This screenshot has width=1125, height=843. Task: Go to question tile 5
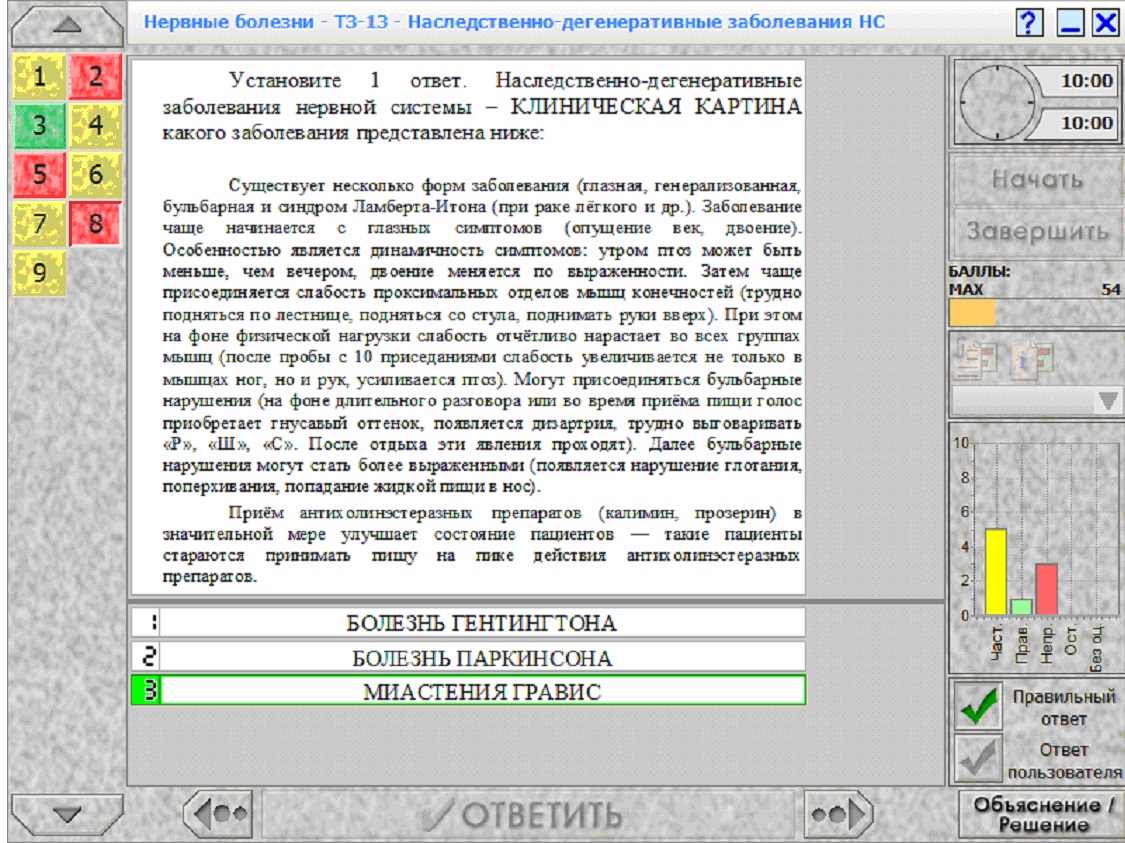39,174
